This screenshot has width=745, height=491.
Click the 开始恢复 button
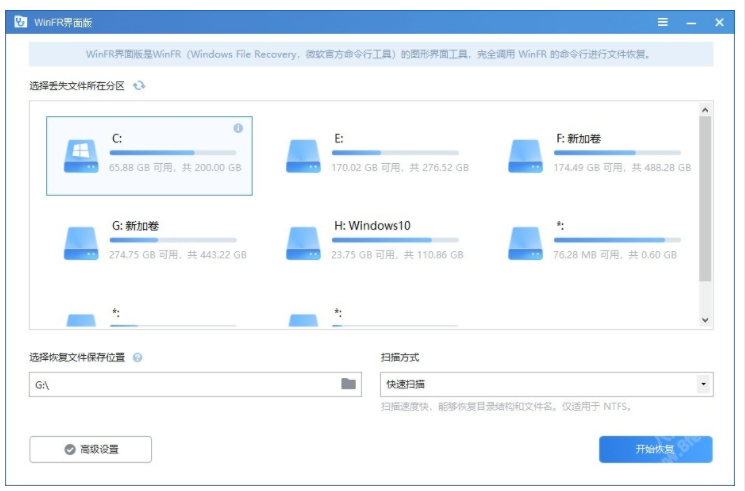tap(655, 450)
